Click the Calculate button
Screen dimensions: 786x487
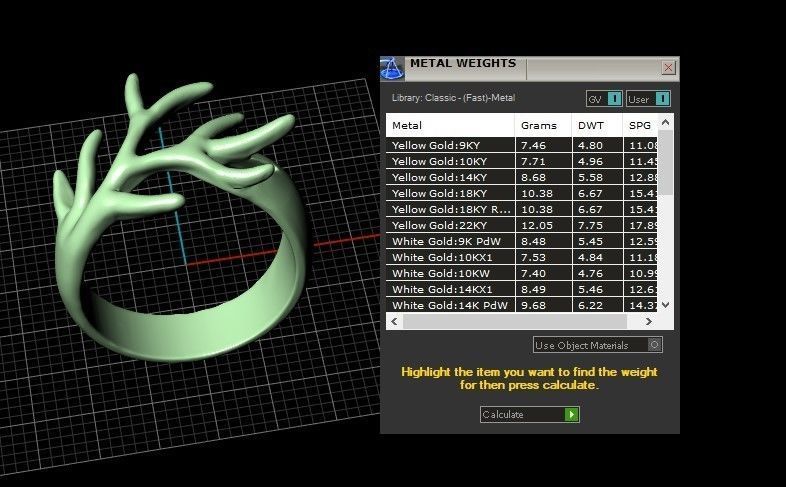point(529,414)
